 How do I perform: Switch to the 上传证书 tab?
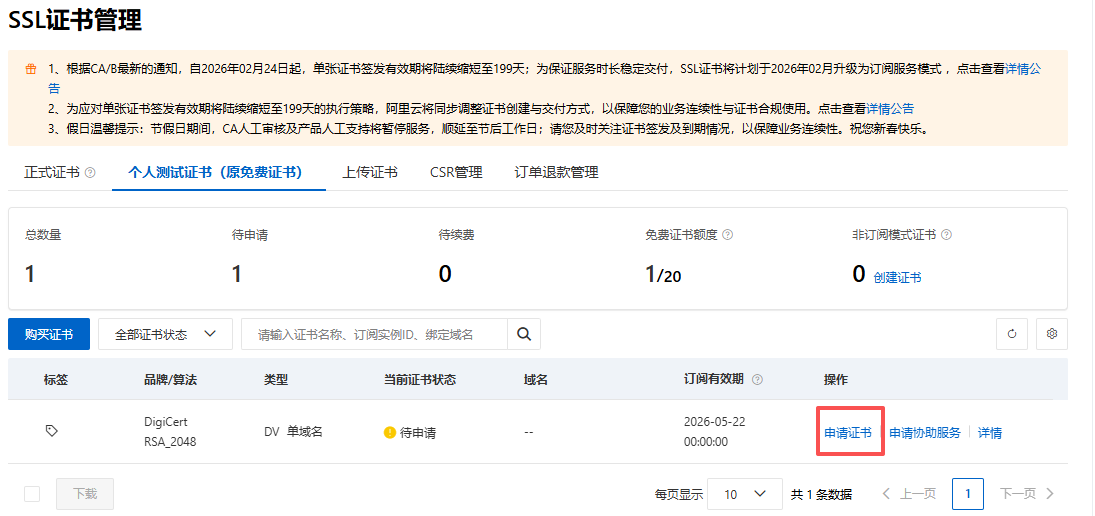pyautogui.click(x=370, y=172)
